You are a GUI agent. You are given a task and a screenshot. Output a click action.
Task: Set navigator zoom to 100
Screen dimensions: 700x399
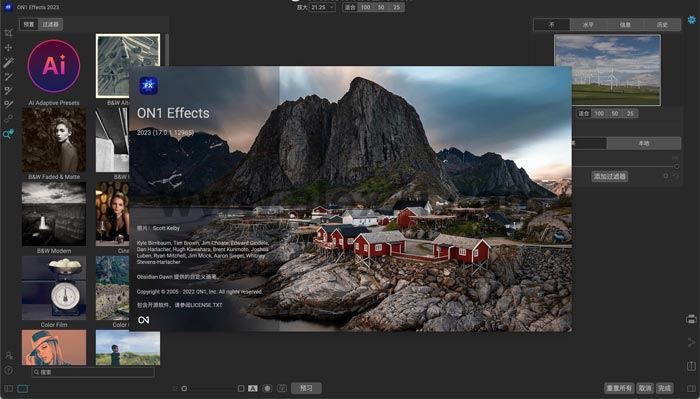pos(599,113)
